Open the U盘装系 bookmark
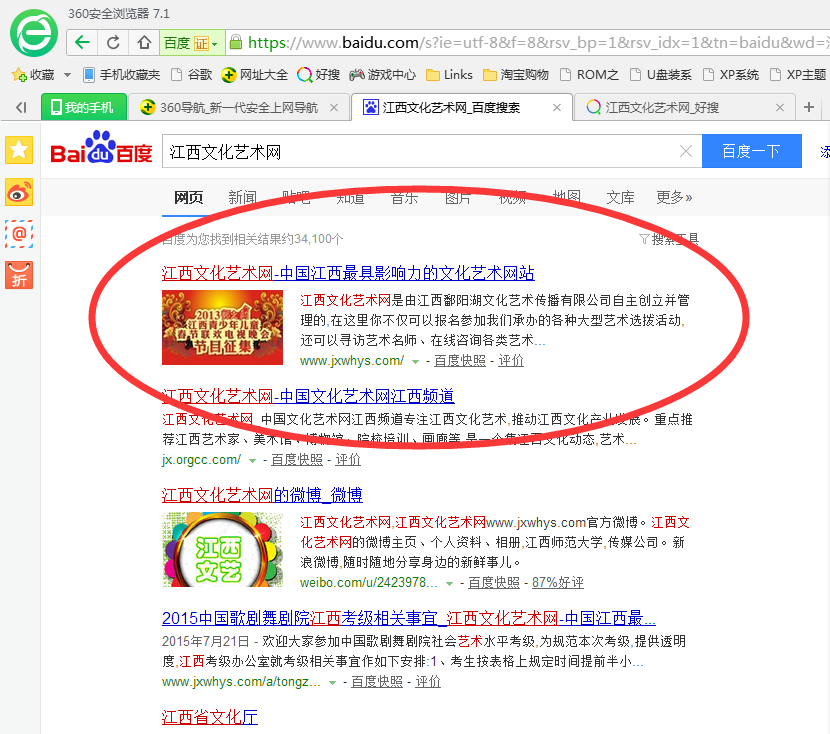 click(661, 75)
